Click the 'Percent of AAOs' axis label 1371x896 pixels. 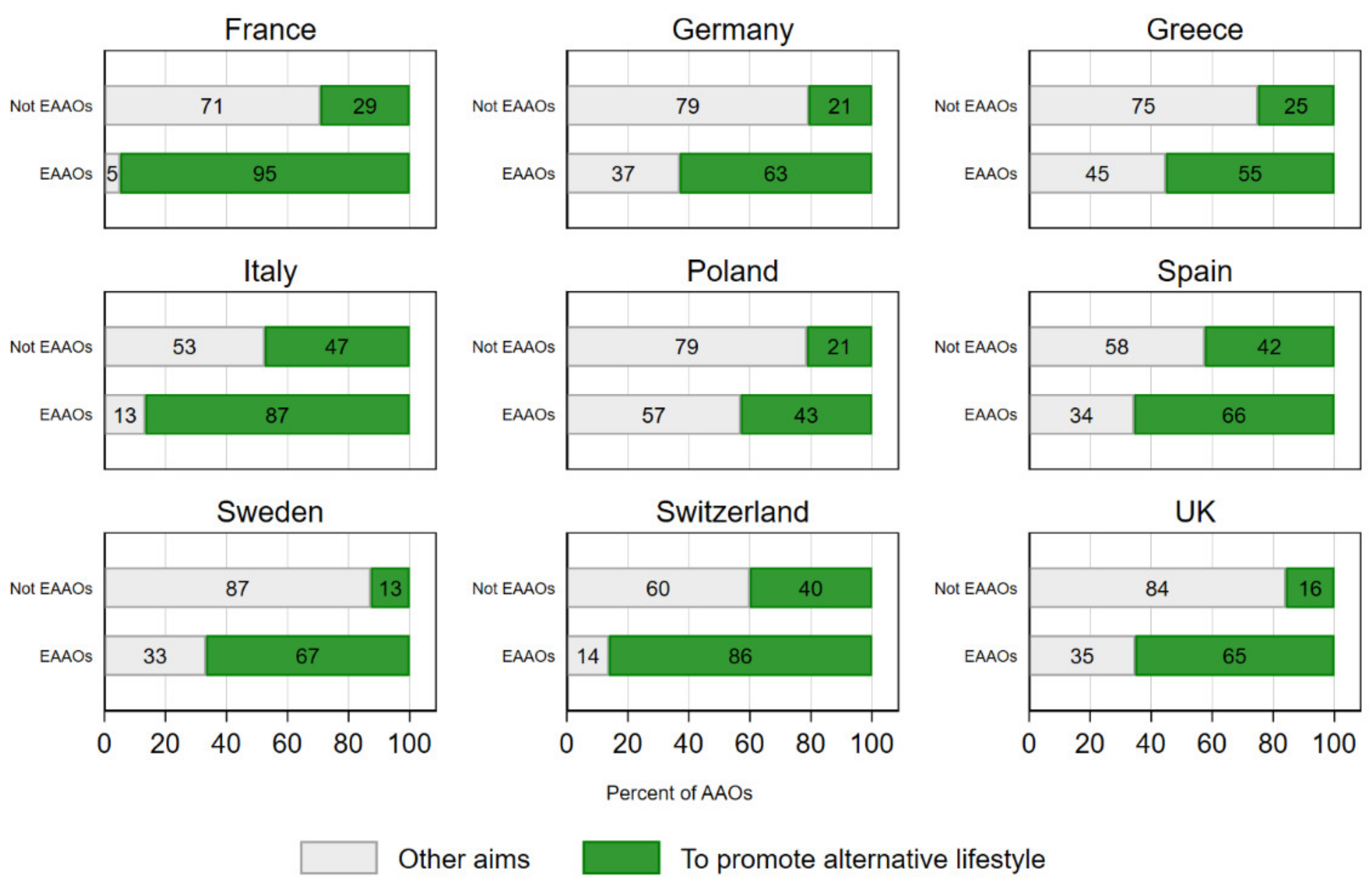pyautogui.click(x=679, y=793)
